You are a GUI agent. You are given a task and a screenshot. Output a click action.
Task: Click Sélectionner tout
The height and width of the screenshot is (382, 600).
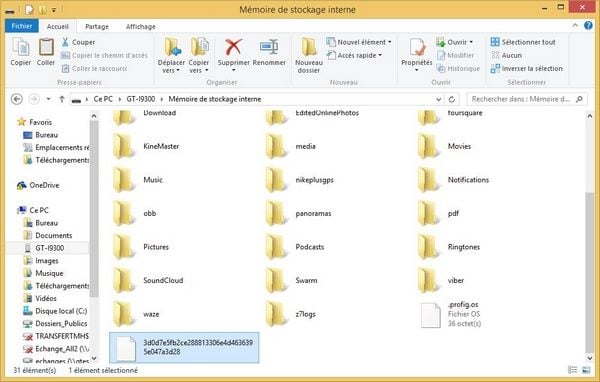pyautogui.click(x=523, y=42)
